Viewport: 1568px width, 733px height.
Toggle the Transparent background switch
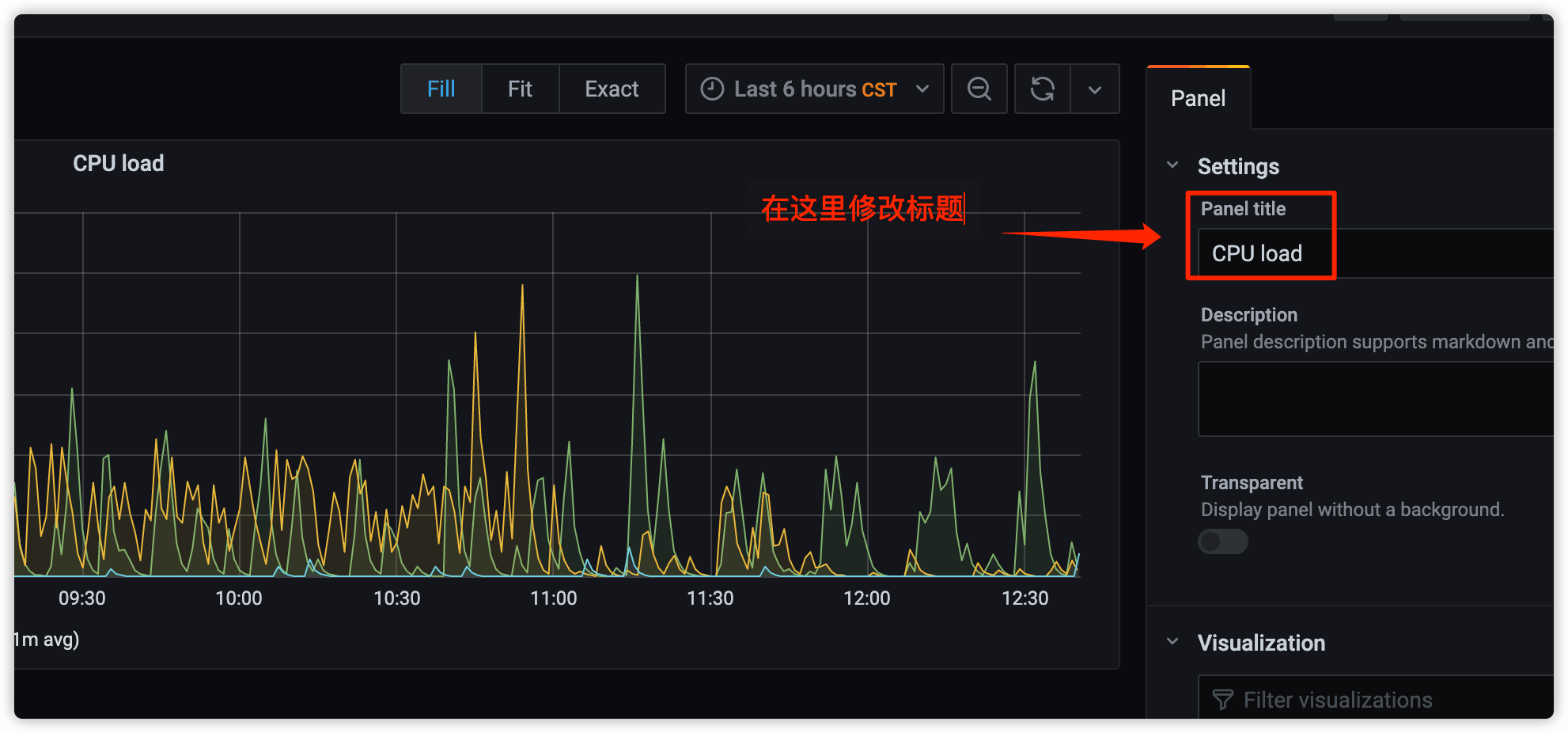(1222, 541)
